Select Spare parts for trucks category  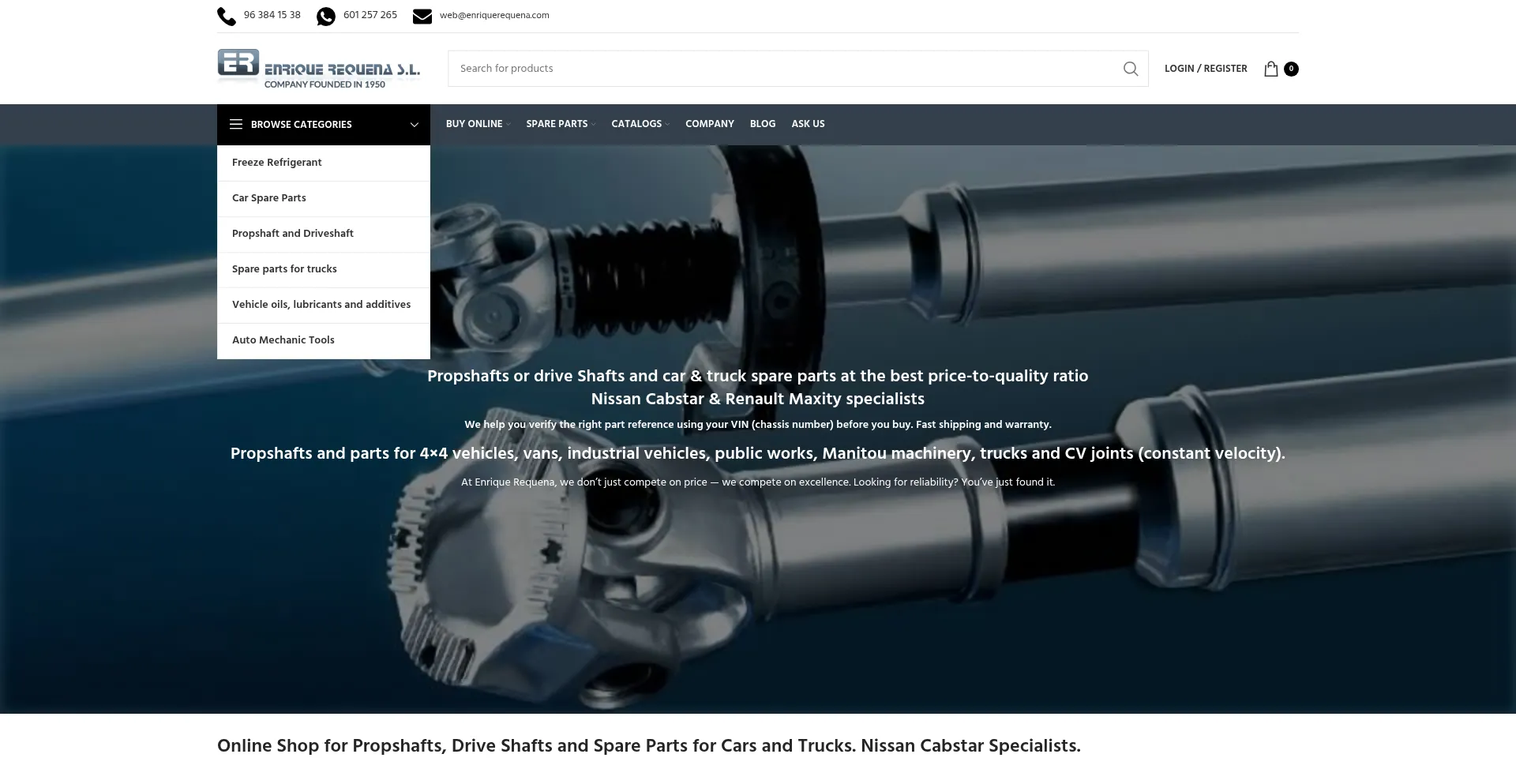tap(324, 269)
